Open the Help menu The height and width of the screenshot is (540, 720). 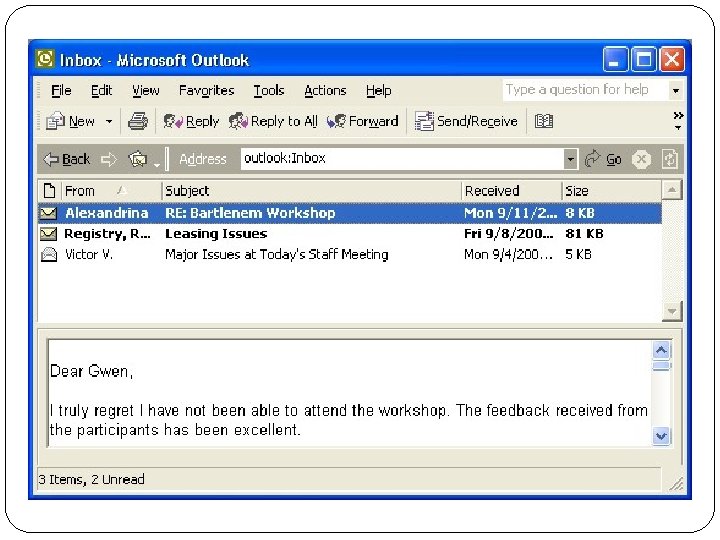(379, 90)
